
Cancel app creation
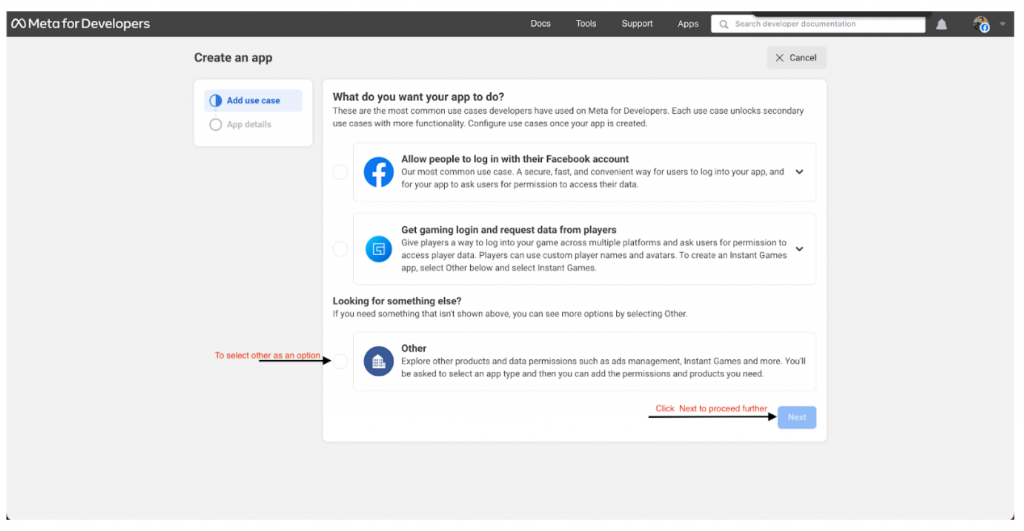coord(796,57)
